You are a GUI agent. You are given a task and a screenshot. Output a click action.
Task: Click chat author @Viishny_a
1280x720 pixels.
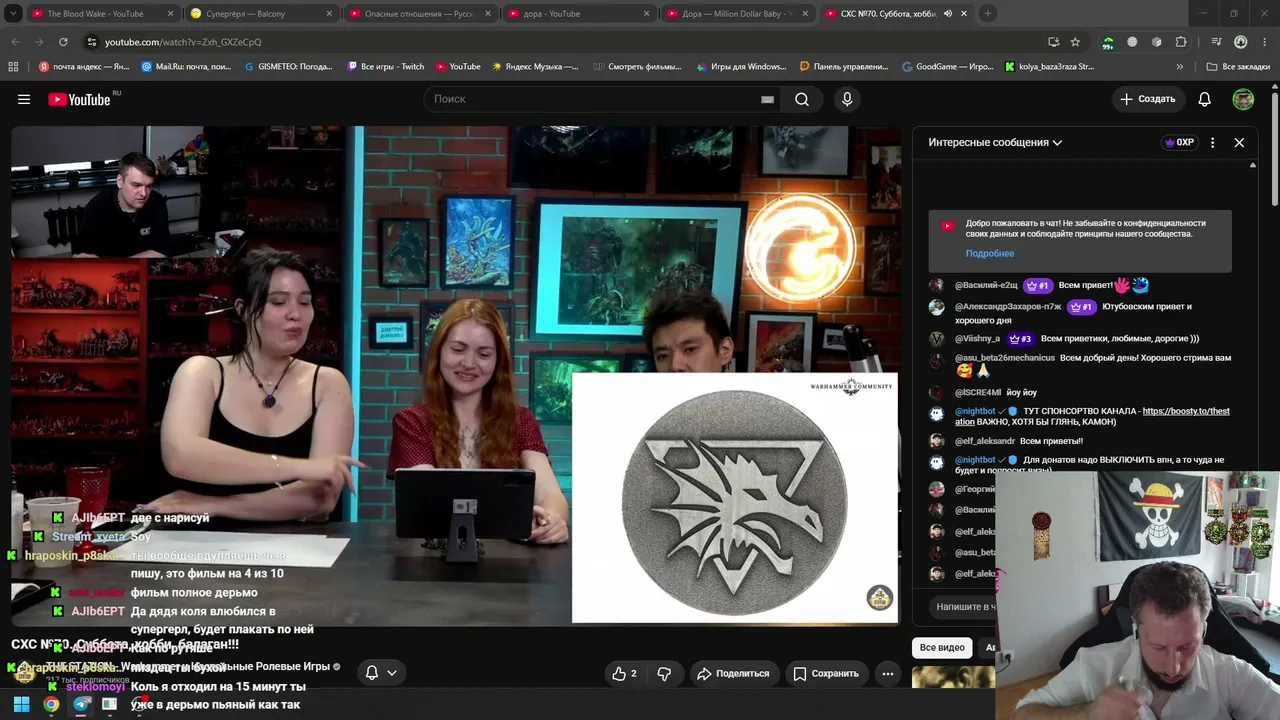[977, 339]
